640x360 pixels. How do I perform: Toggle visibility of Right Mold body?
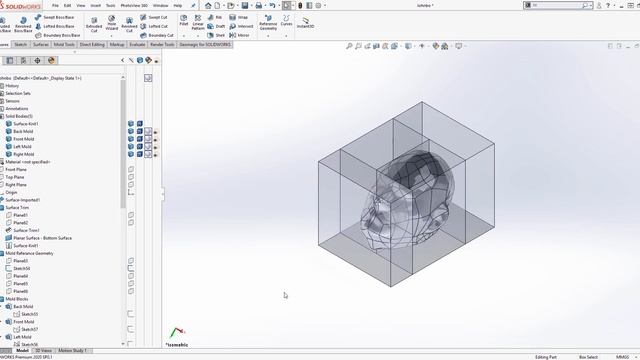pos(131,154)
